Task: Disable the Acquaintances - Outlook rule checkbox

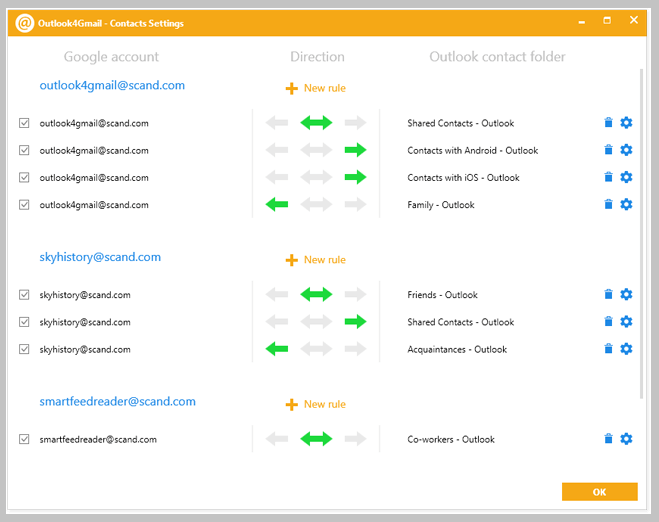Action: (x=24, y=349)
